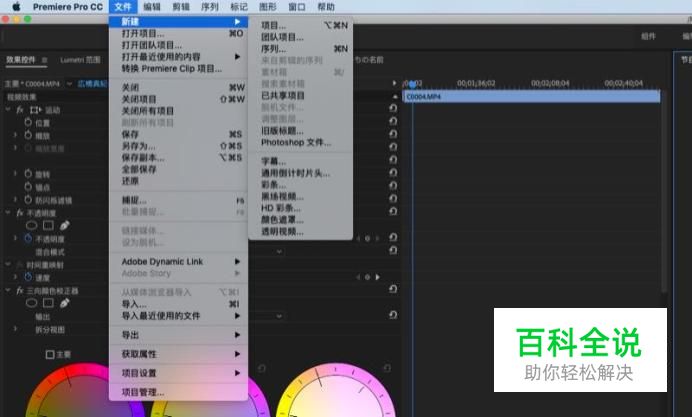The width and height of the screenshot is (692, 417).
Task: Toggle blue stopwatch for 不透明度 property
Action: 28,238
